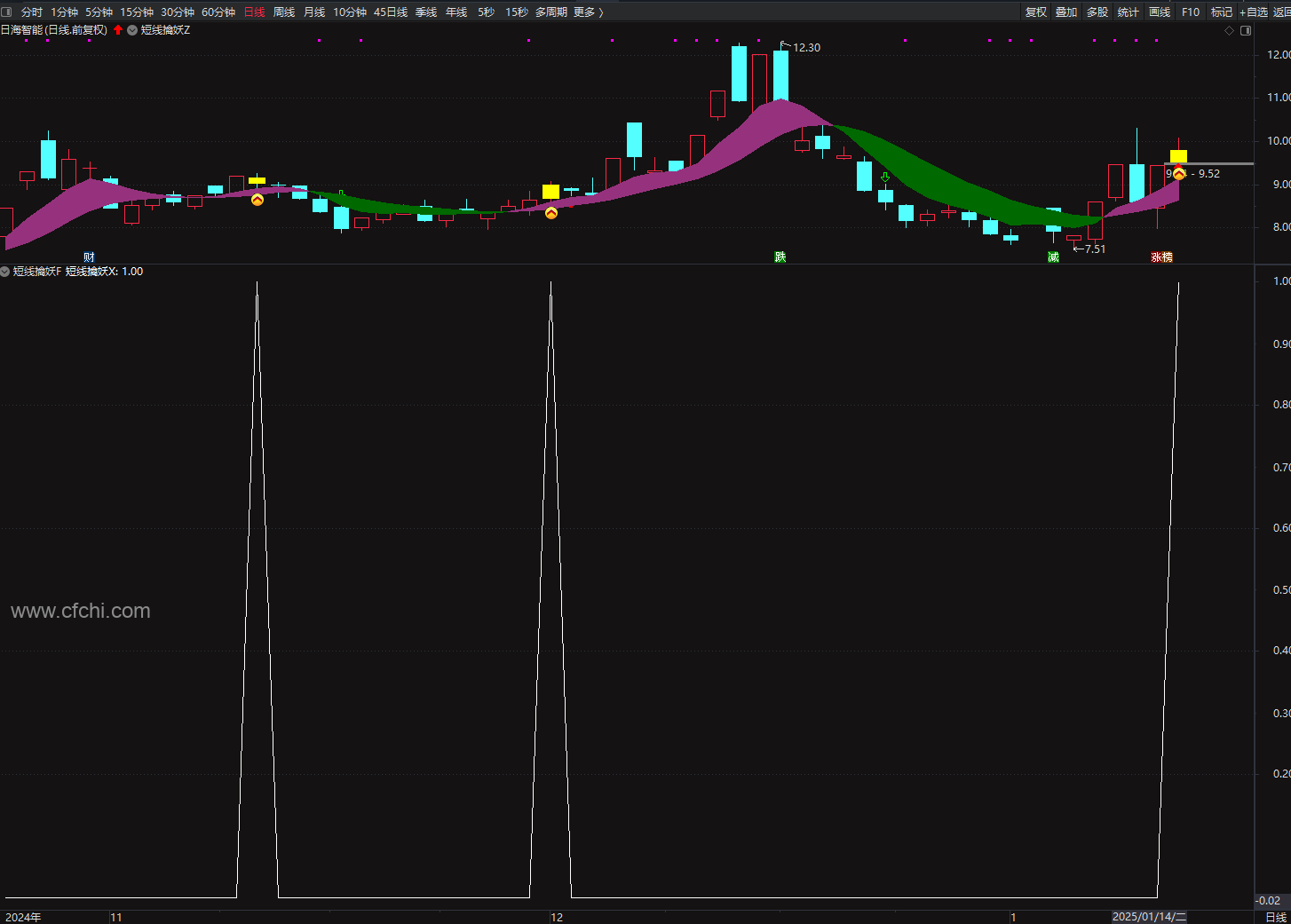This screenshot has height=924, width=1291.
Task: Click the 复权 button
Action: (1036, 12)
